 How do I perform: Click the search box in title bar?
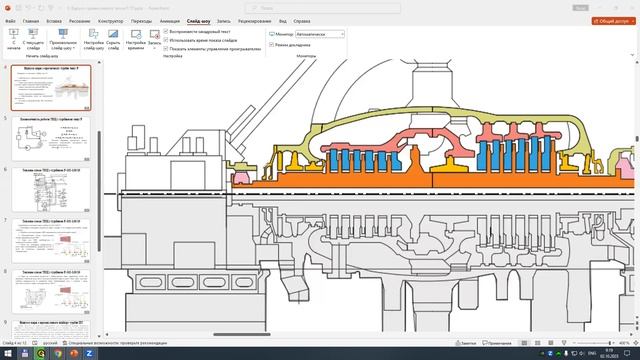[323, 8]
